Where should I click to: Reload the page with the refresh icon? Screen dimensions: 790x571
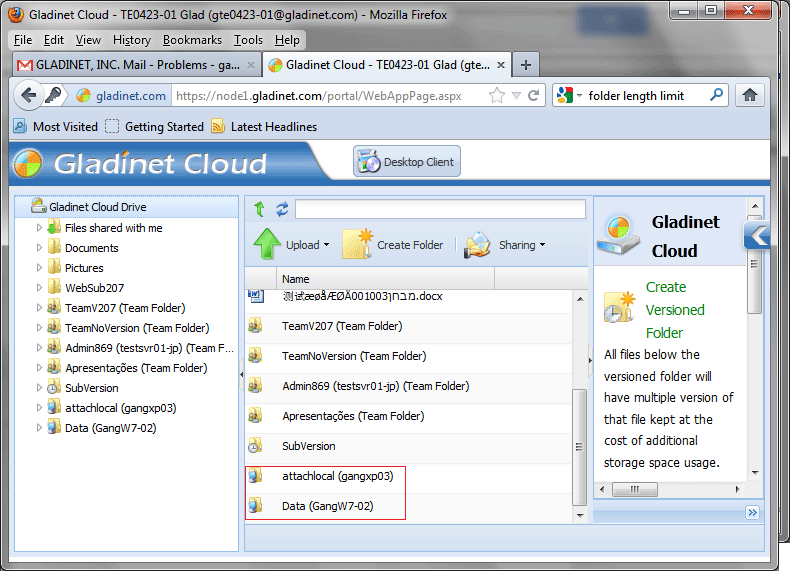[x=533, y=95]
